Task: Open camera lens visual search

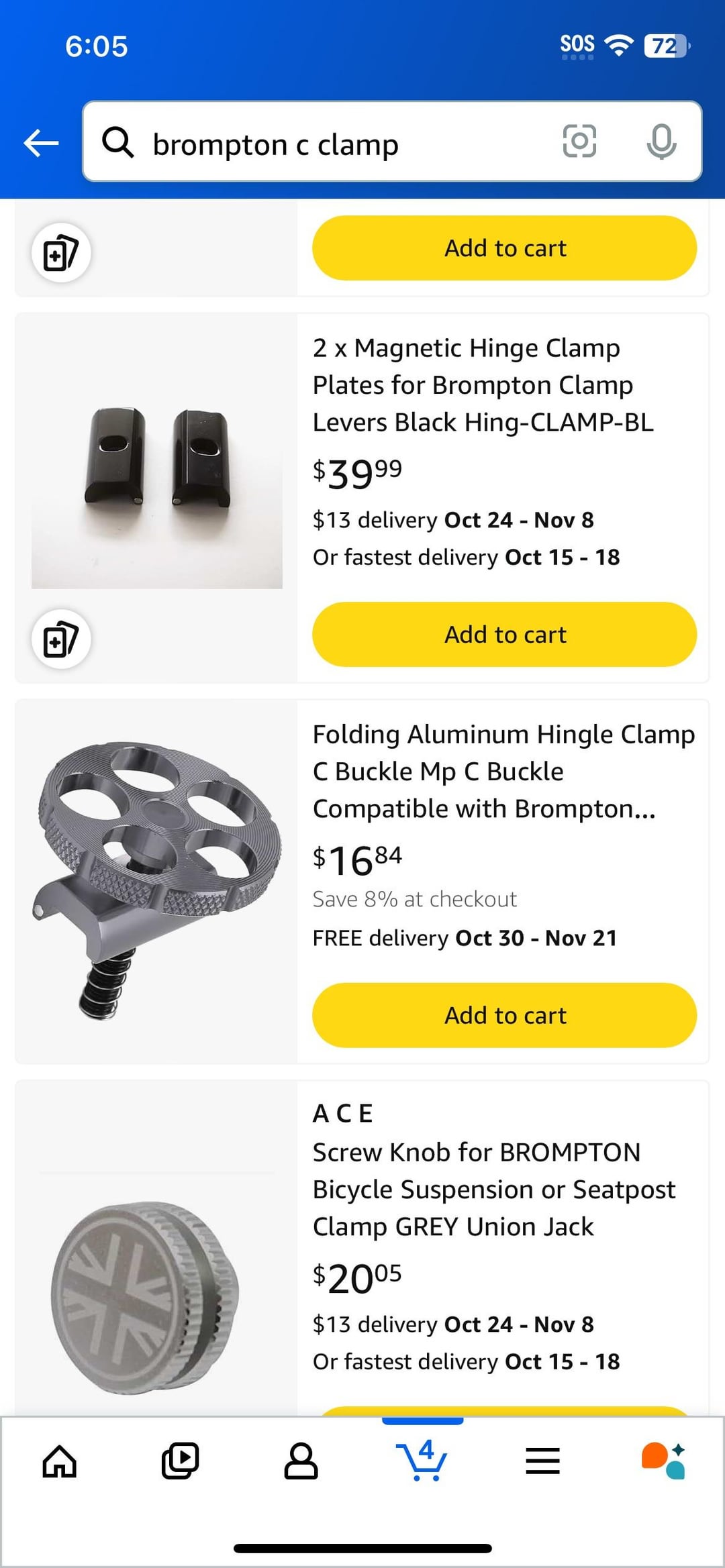Action: click(x=579, y=141)
